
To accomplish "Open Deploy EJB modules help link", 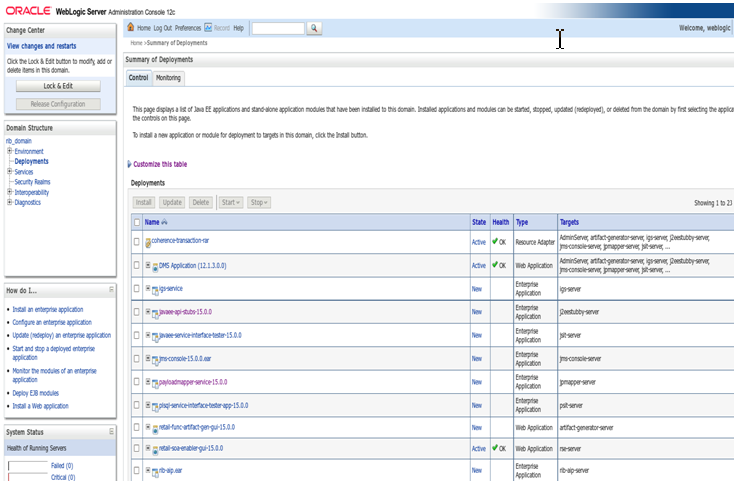I will [36, 393].
